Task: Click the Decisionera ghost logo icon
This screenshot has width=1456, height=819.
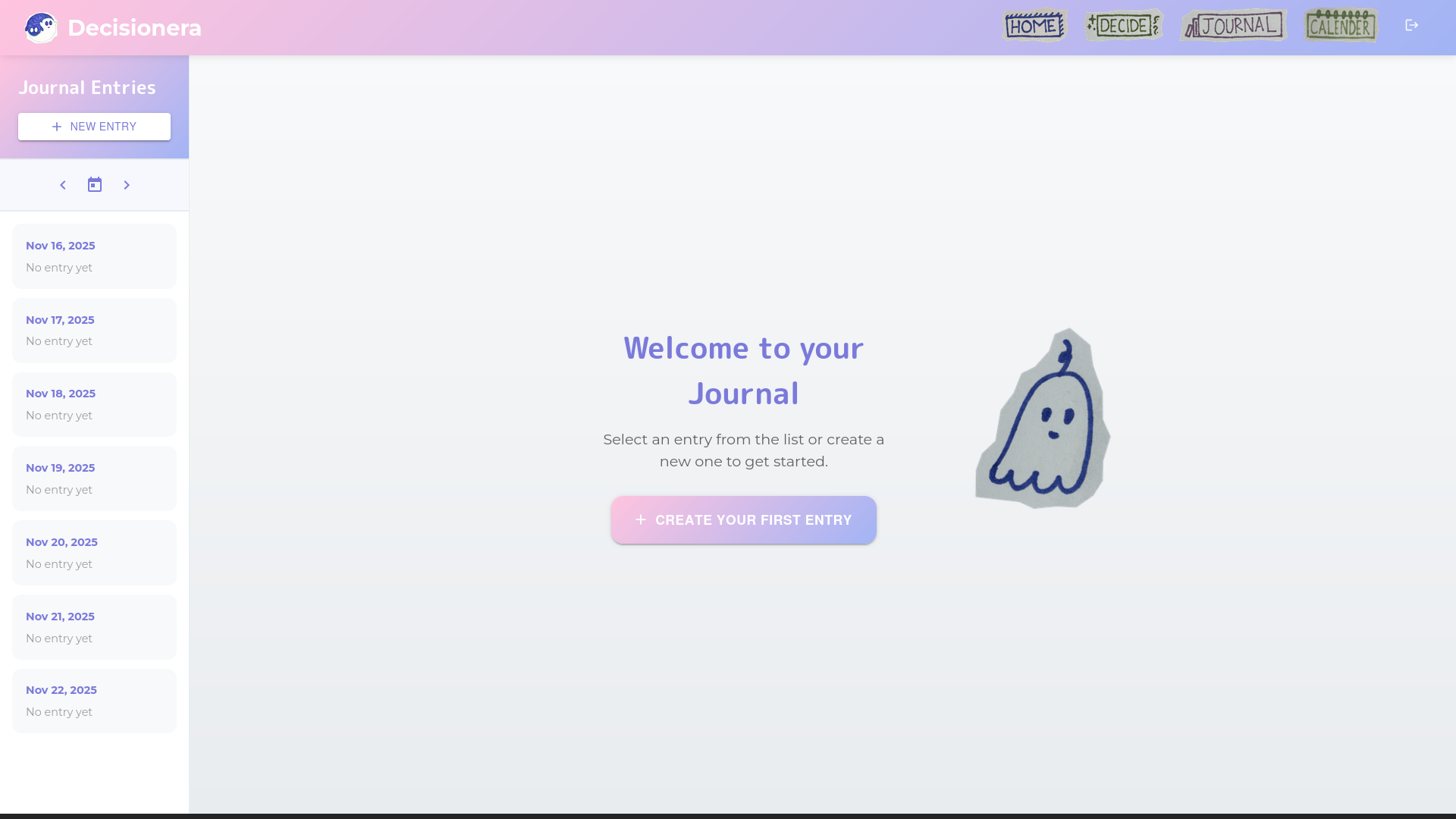Action: coord(41,28)
